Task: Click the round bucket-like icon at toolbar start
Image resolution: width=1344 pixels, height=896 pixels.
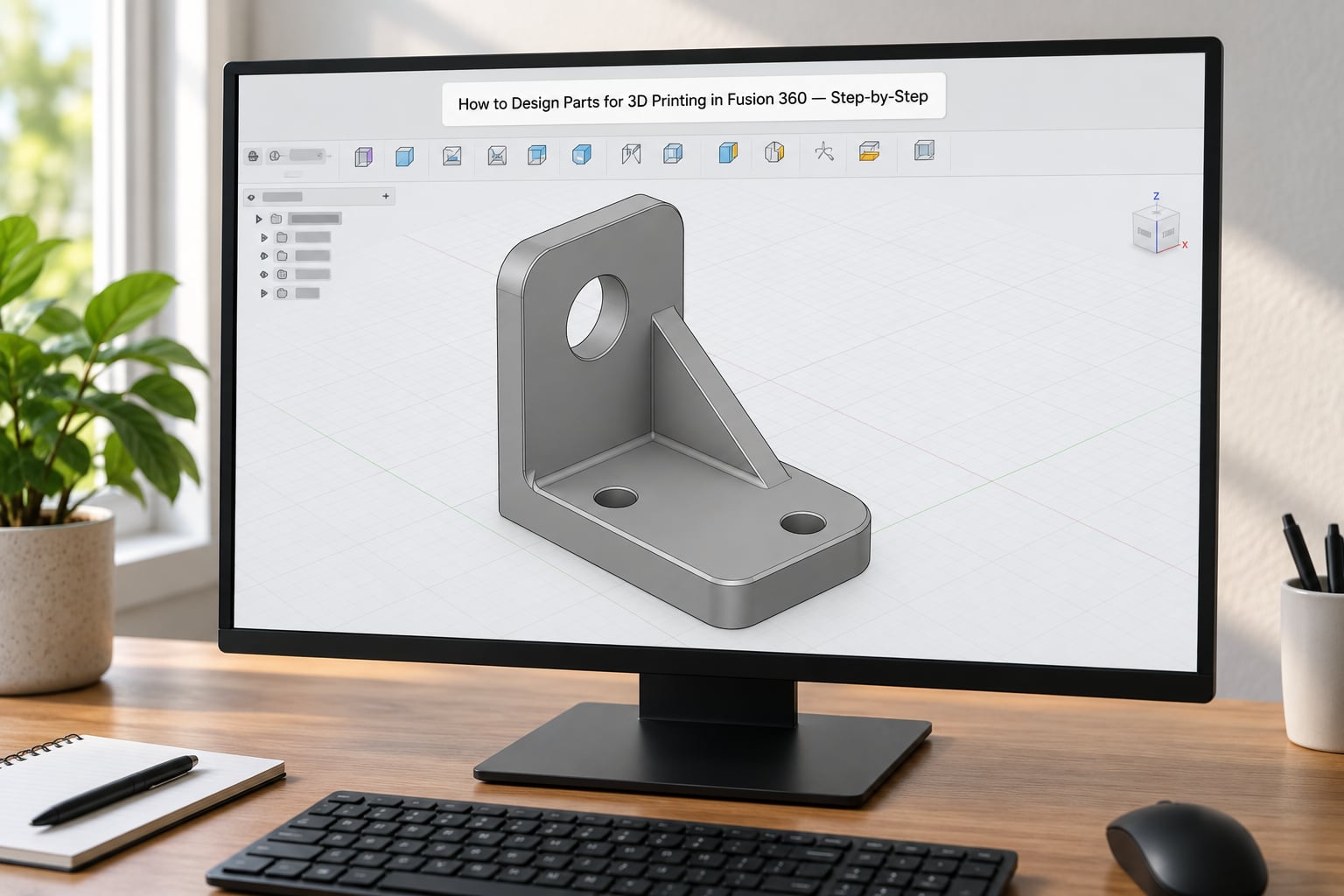Action: pyautogui.click(x=253, y=156)
